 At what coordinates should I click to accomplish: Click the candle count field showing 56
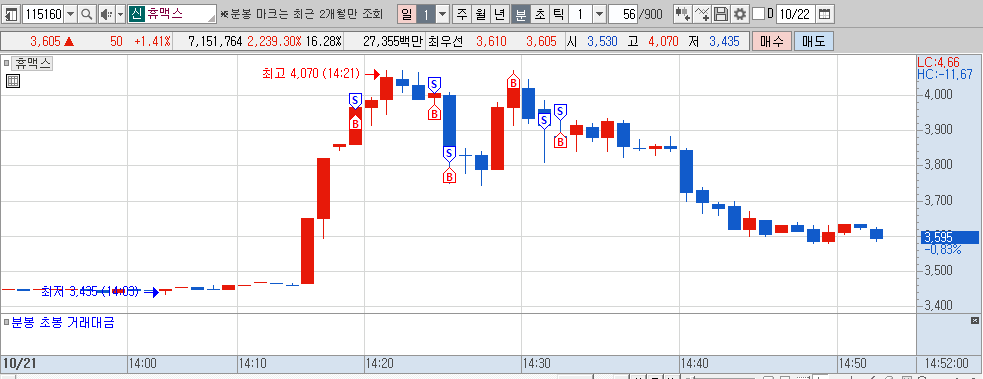click(x=623, y=14)
